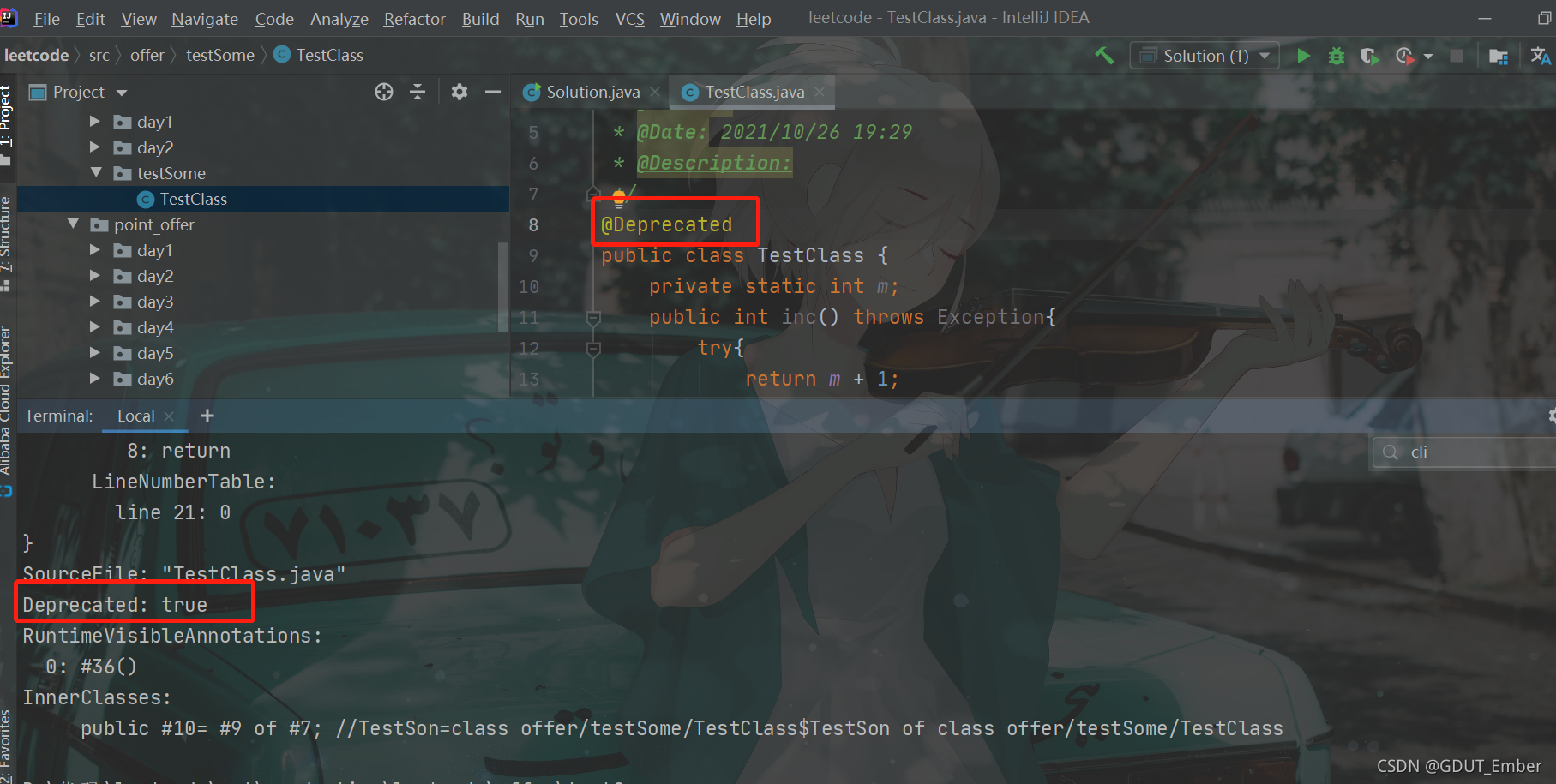Select the Local terminal tab
Screen dimensions: 1556x784
(x=136, y=416)
